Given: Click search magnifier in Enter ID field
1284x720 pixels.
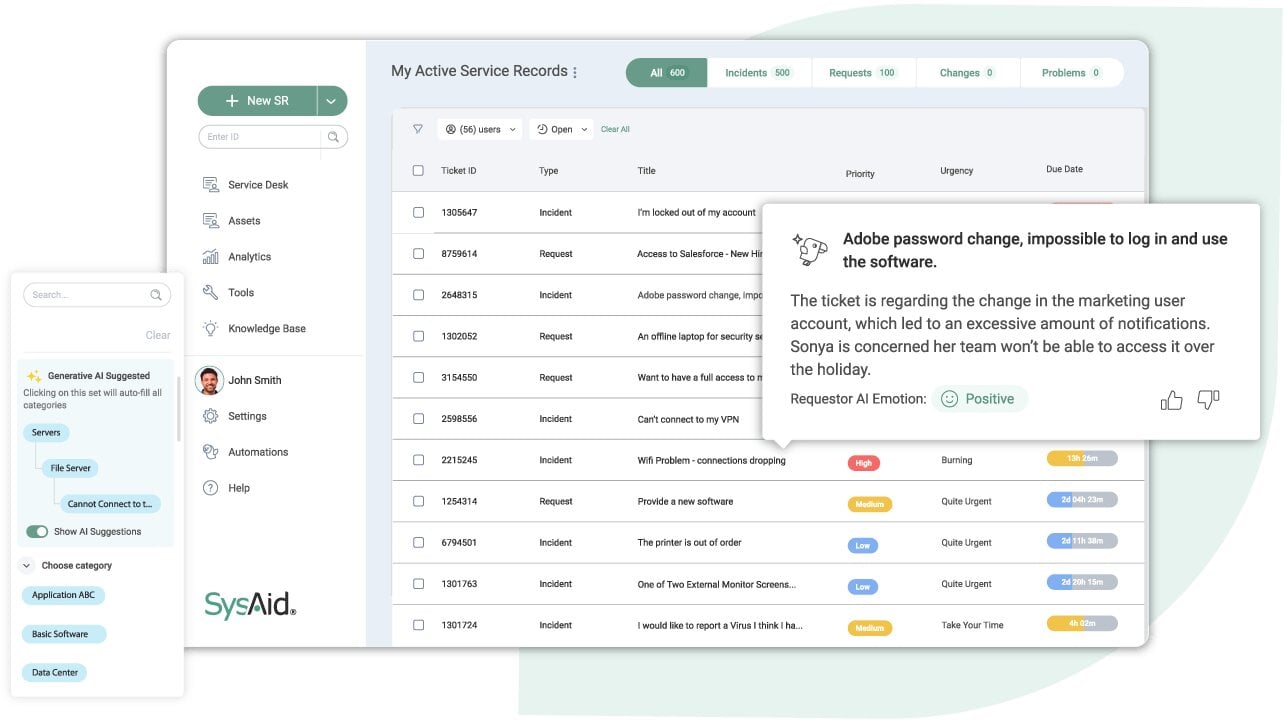Looking at the screenshot, I should (334, 137).
